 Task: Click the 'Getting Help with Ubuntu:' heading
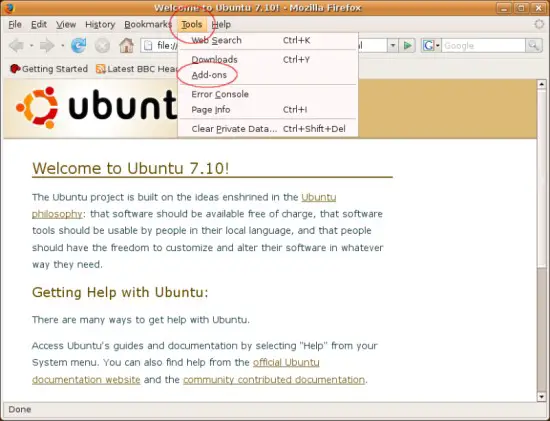coord(120,292)
